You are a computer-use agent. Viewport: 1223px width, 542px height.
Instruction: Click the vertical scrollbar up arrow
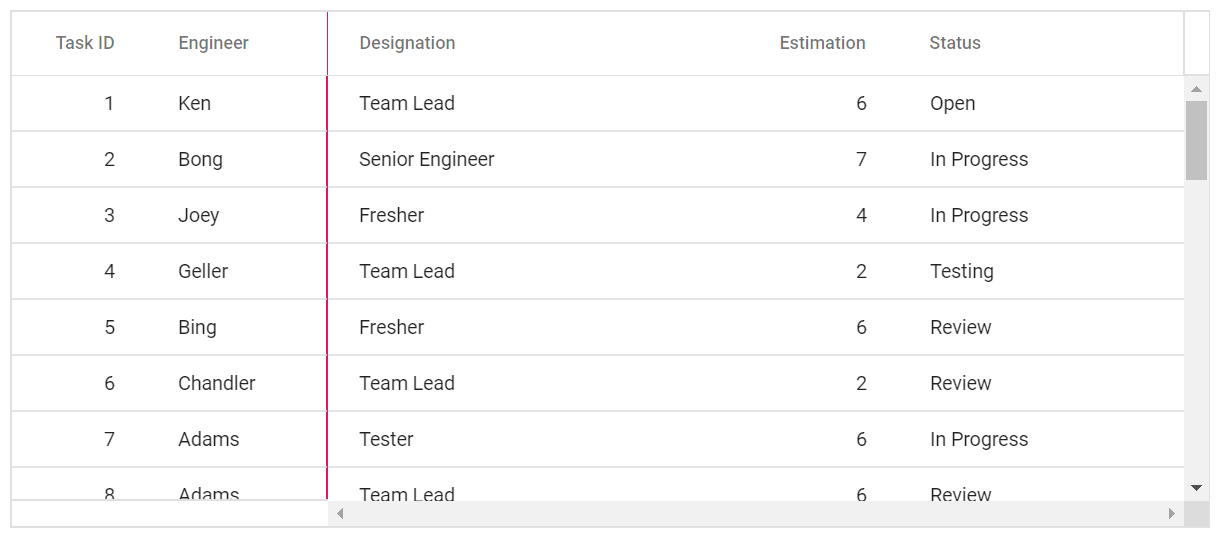[x=1196, y=89]
